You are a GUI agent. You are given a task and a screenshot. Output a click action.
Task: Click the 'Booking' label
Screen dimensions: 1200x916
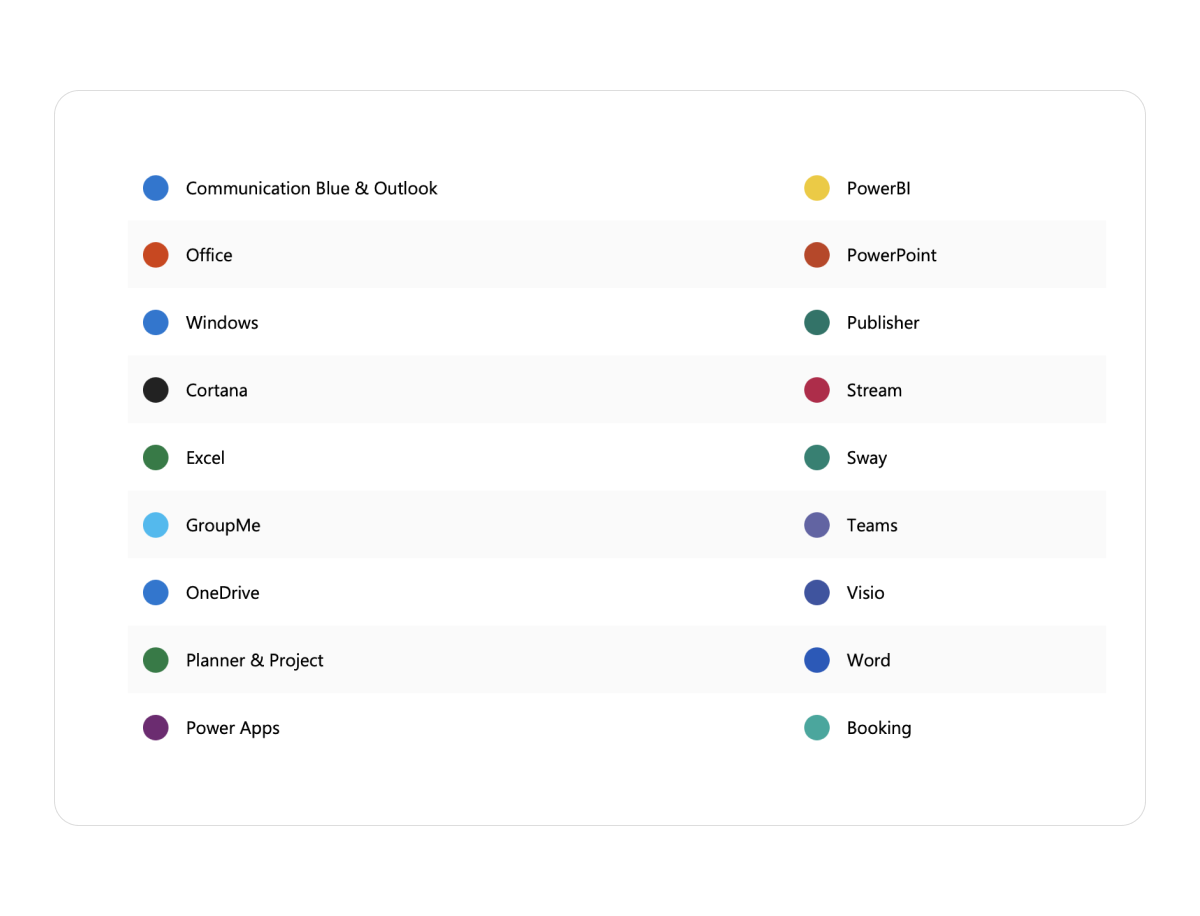click(x=879, y=728)
